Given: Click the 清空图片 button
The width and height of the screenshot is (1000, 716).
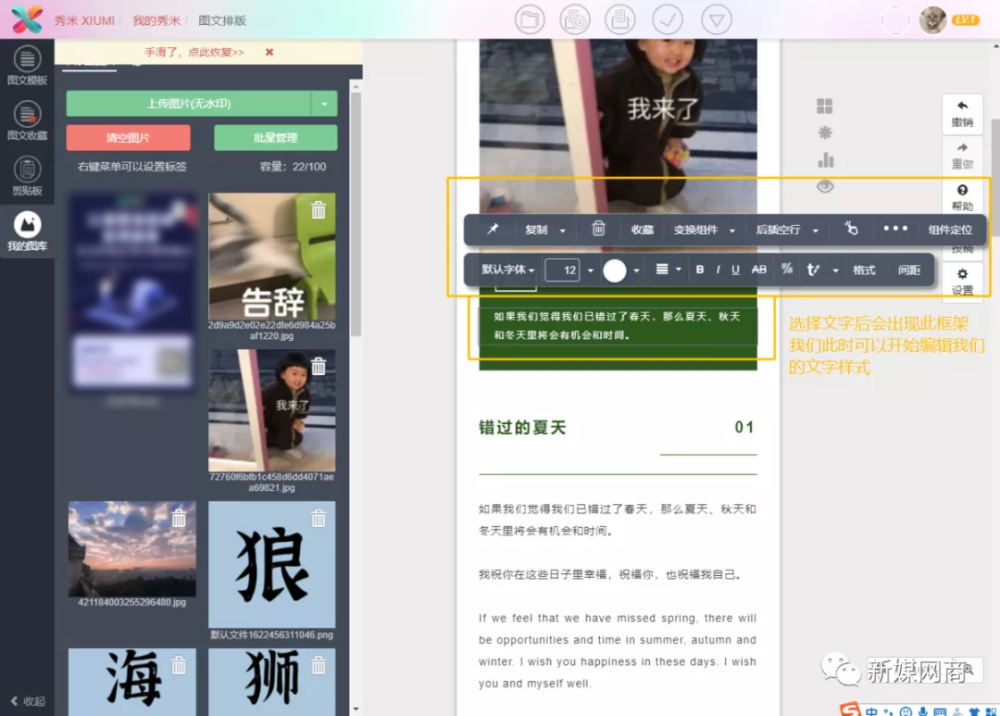Looking at the screenshot, I should pos(128,138).
